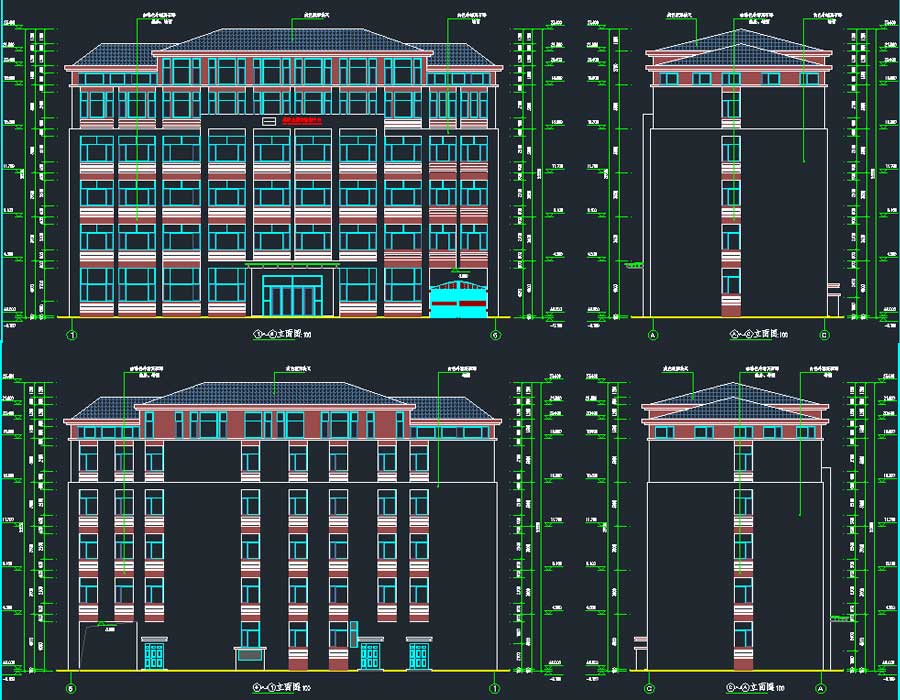Click the bottom-left rear elevation title label
The width and height of the screenshot is (900, 700).
pos(284,688)
